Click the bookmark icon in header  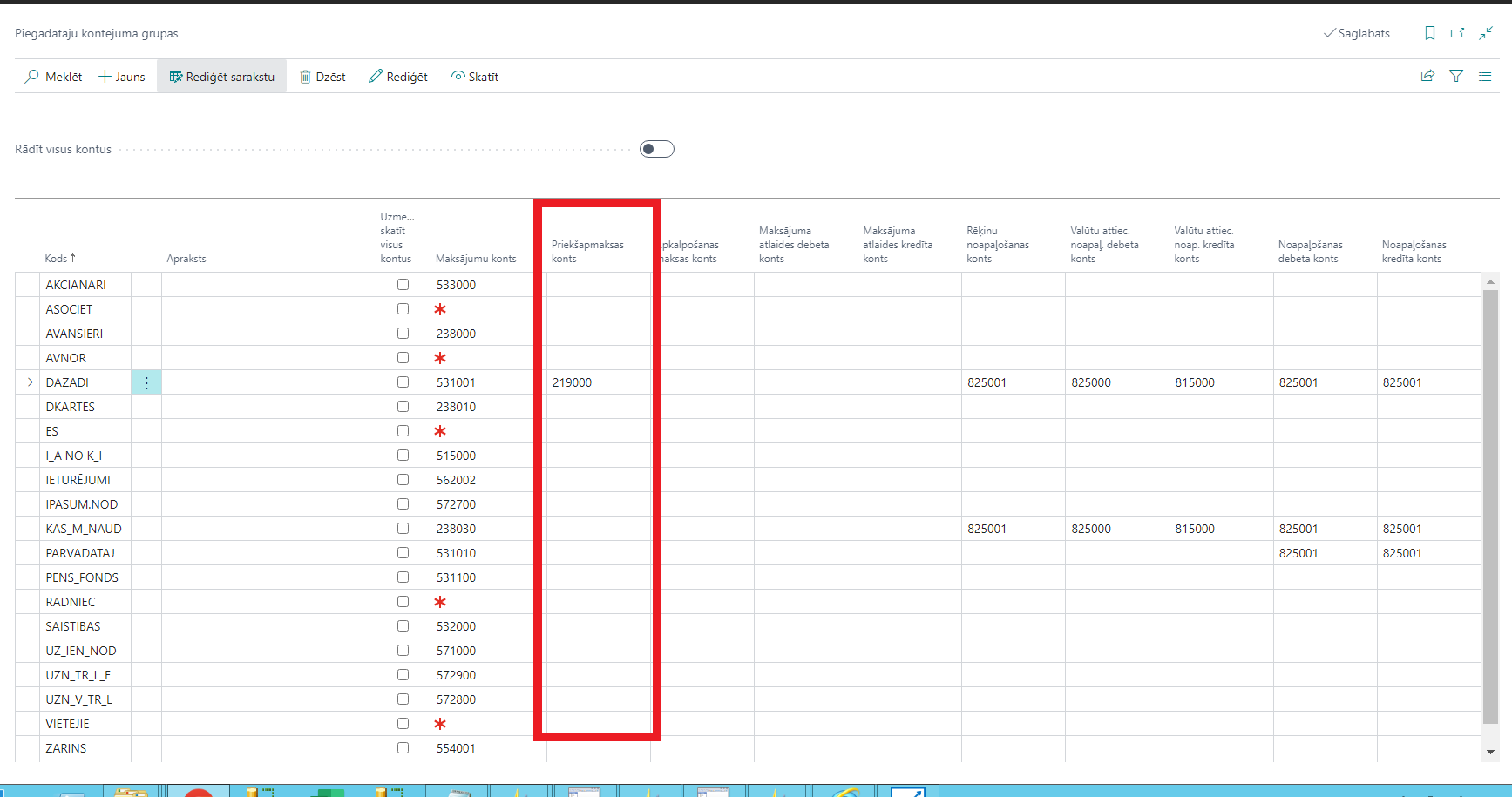click(x=1430, y=33)
